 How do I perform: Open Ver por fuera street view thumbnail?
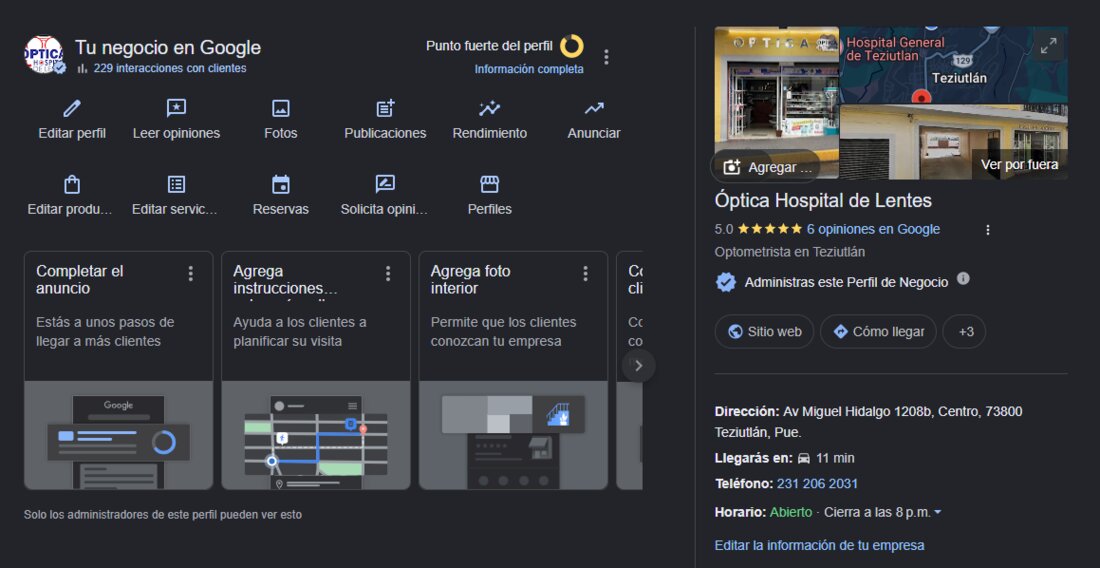pyautogui.click(x=954, y=142)
